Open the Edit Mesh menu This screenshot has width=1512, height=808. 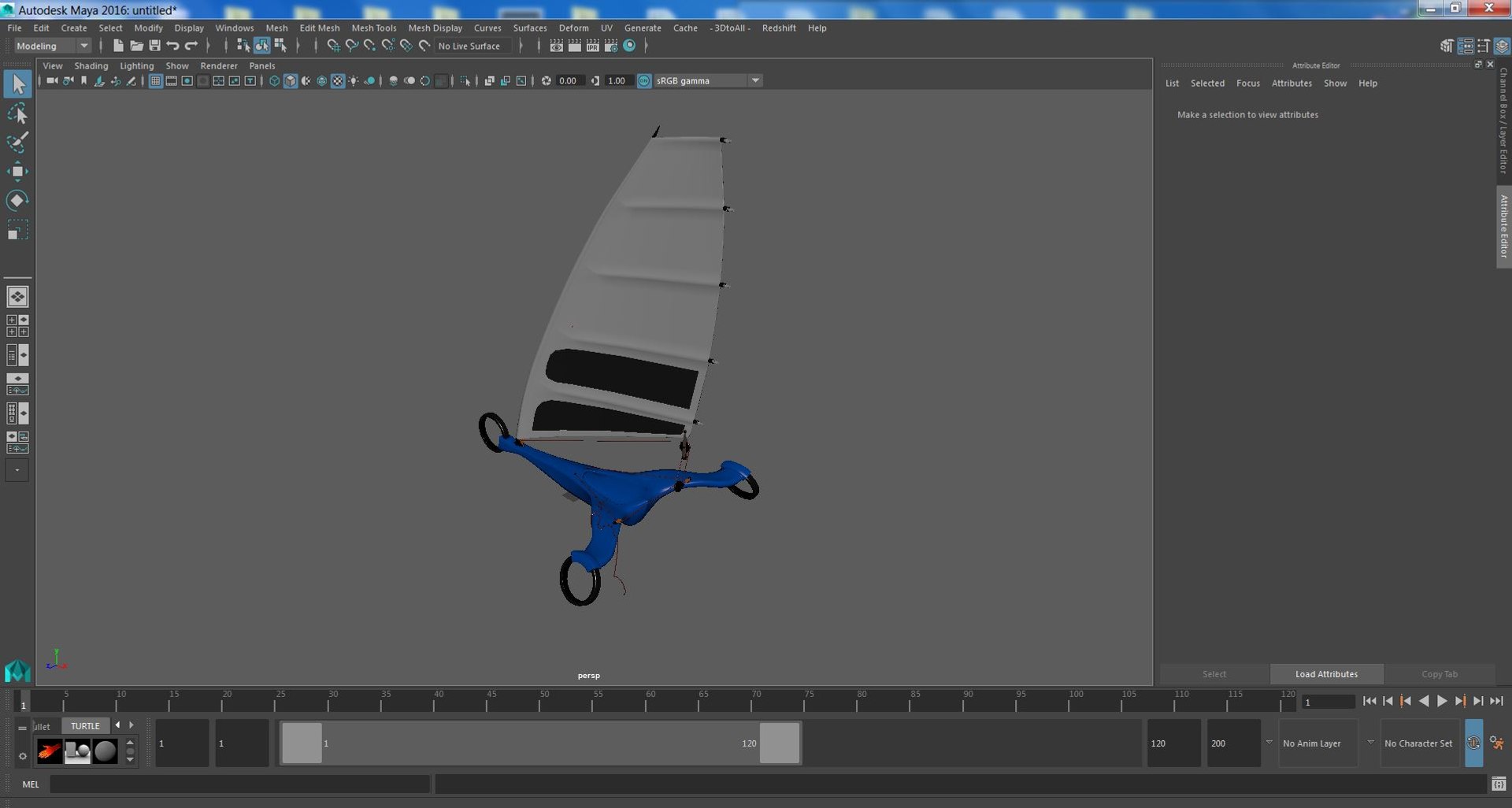[x=319, y=28]
